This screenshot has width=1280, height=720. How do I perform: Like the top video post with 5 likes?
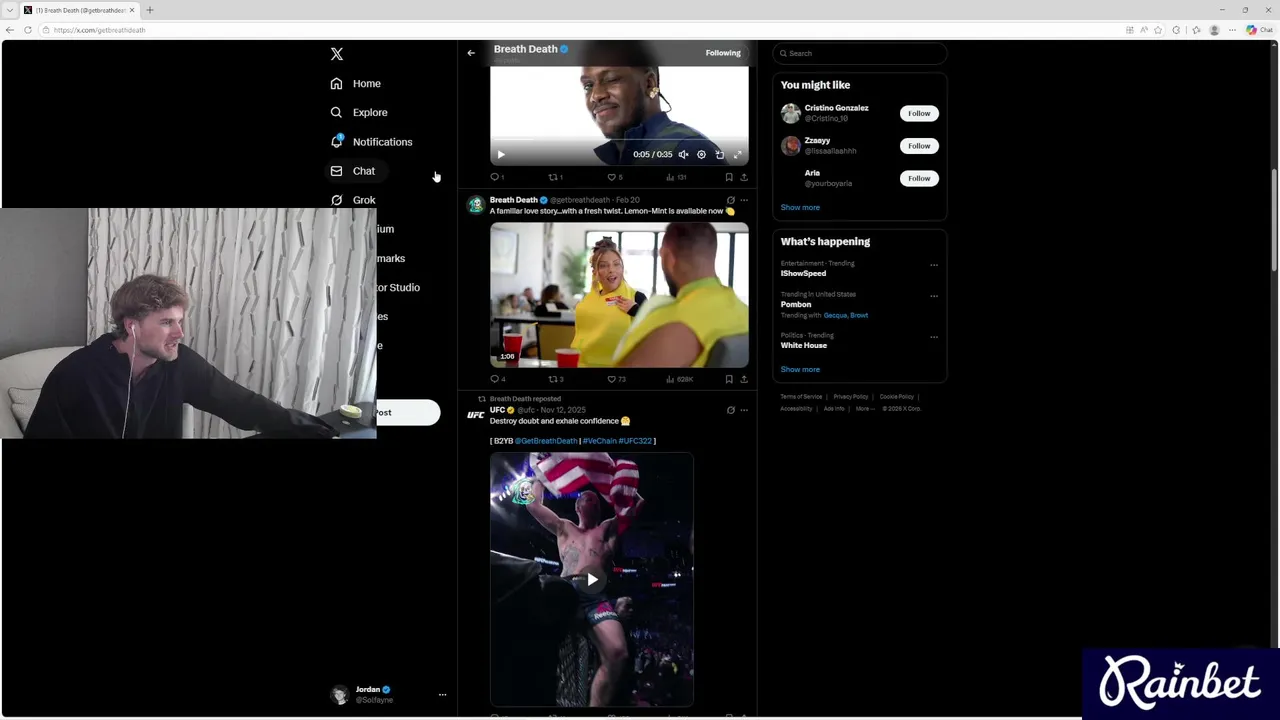click(614, 177)
